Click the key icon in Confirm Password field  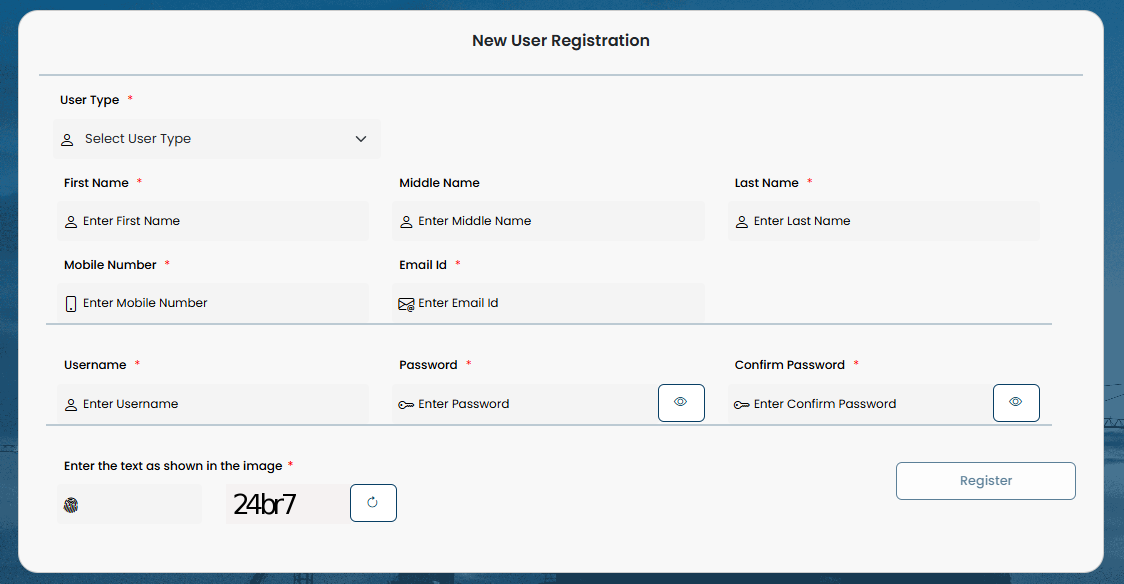741,405
